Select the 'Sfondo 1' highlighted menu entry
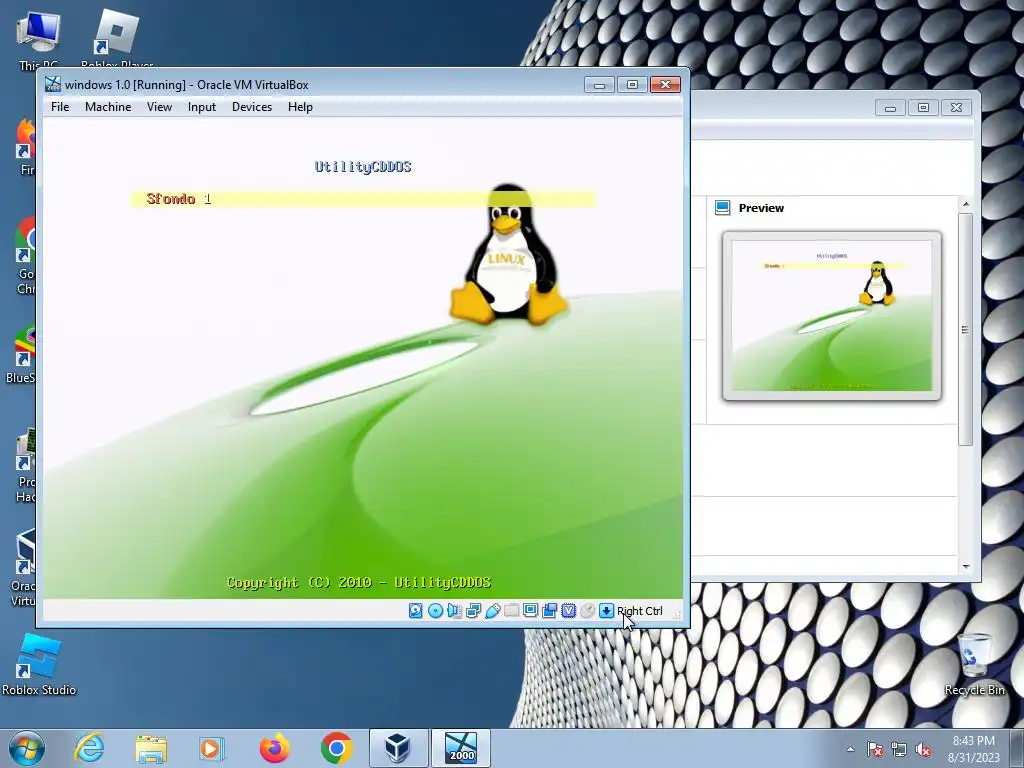The image size is (1024, 768). (x=363, y=199)
